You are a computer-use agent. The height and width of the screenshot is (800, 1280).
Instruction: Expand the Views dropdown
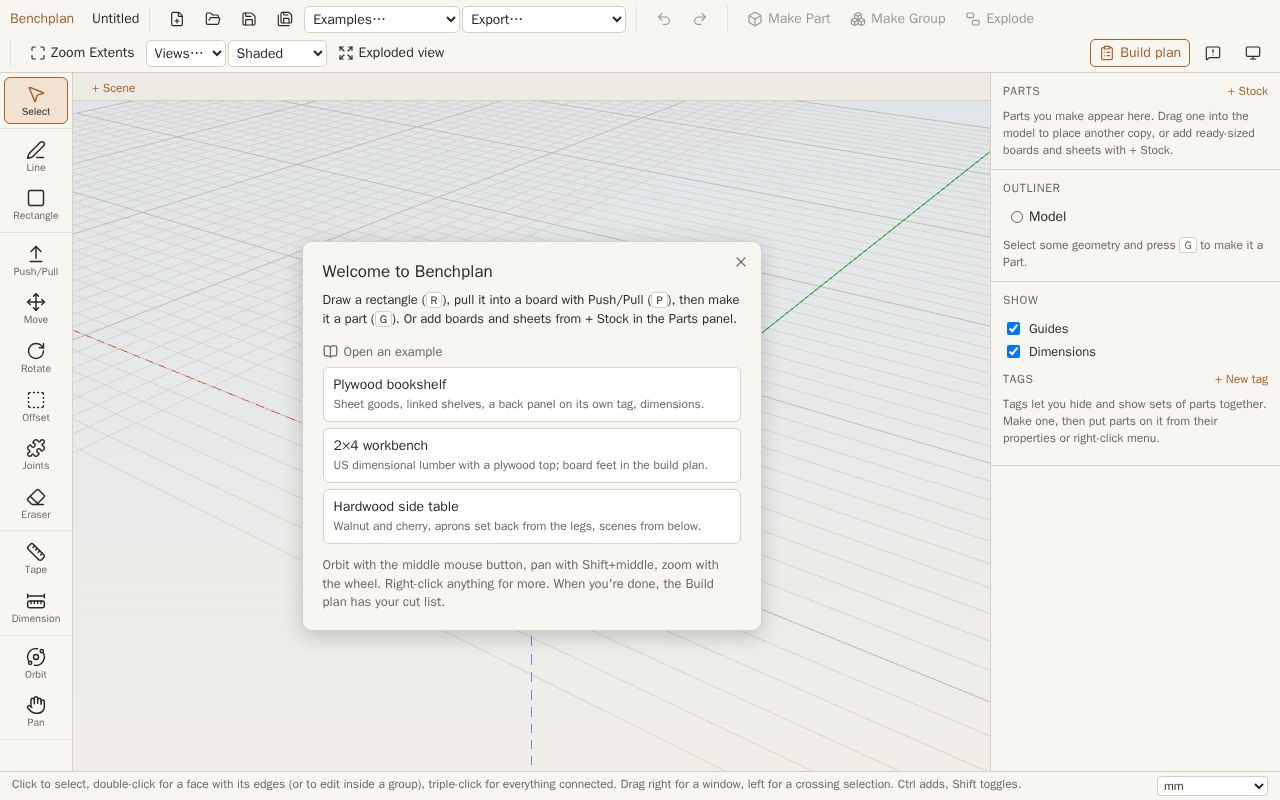(x=186, y=53)
